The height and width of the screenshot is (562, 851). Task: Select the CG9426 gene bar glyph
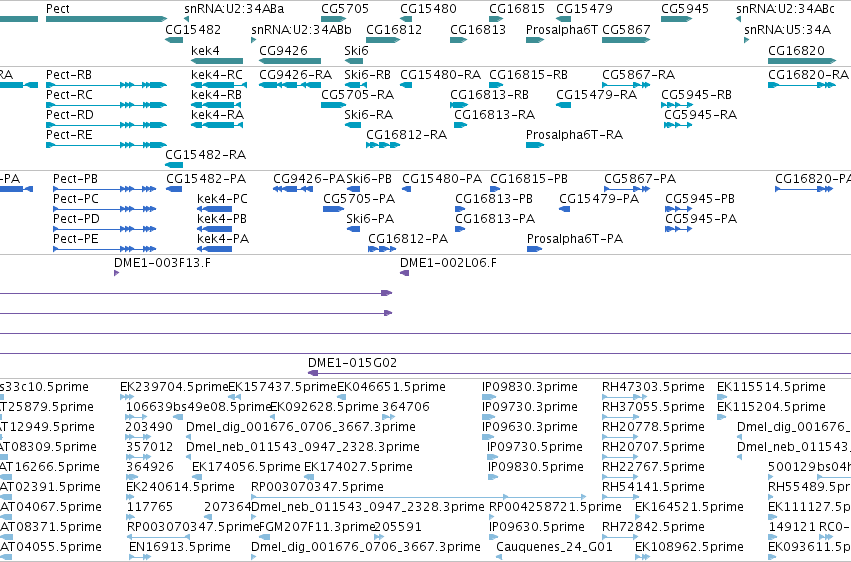(x=290, y=61)
